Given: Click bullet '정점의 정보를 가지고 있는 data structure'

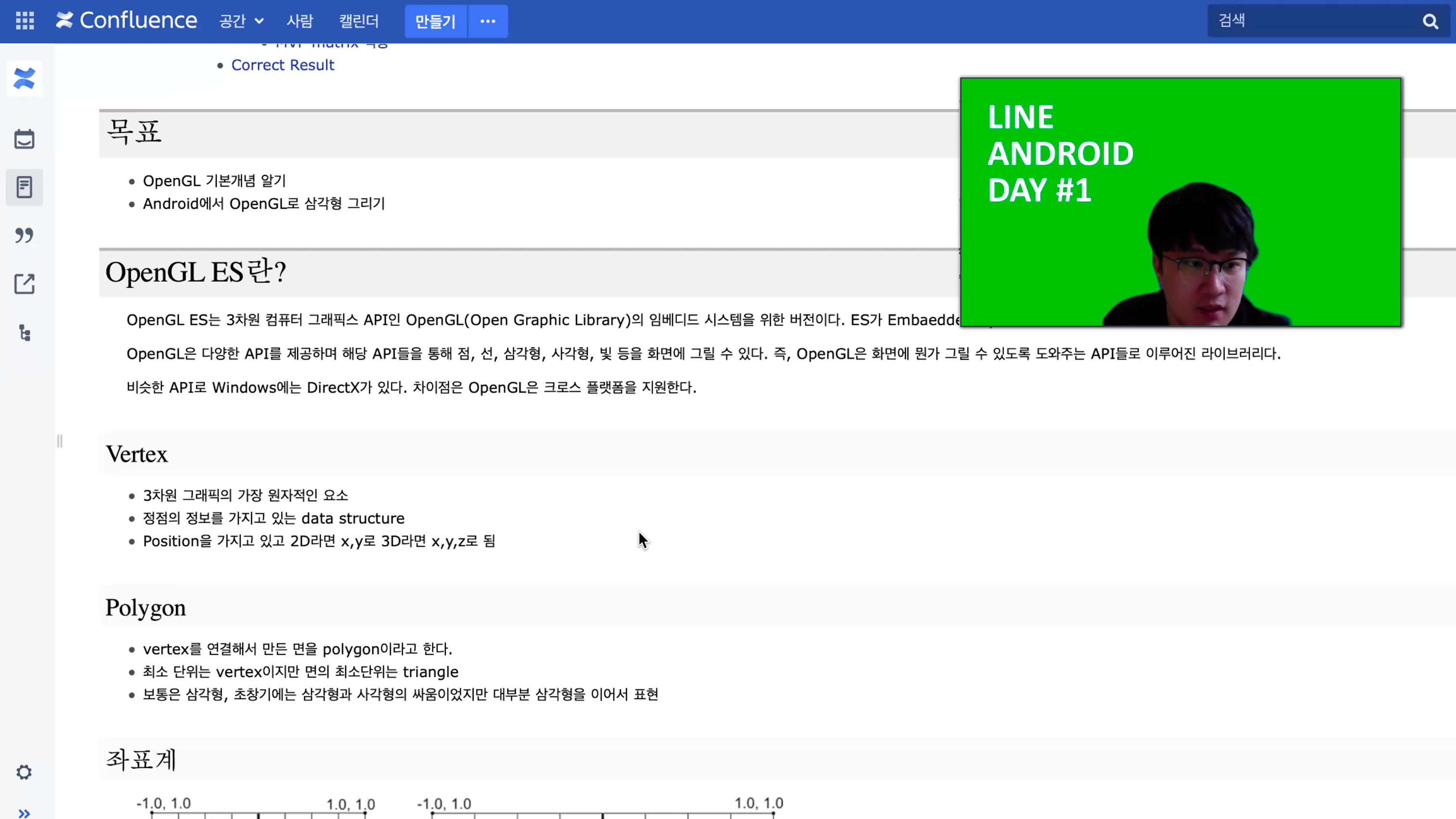Looking at the screenshot, I should [274, 518].
